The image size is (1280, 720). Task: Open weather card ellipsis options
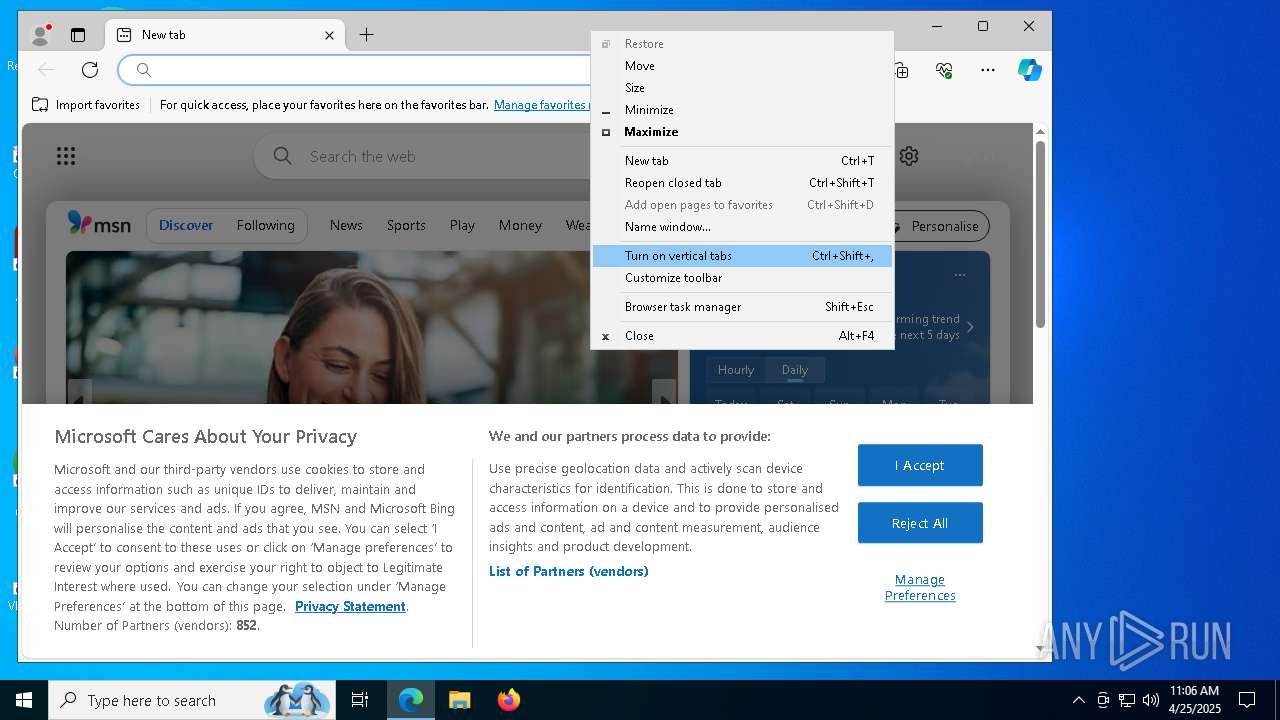960,275
